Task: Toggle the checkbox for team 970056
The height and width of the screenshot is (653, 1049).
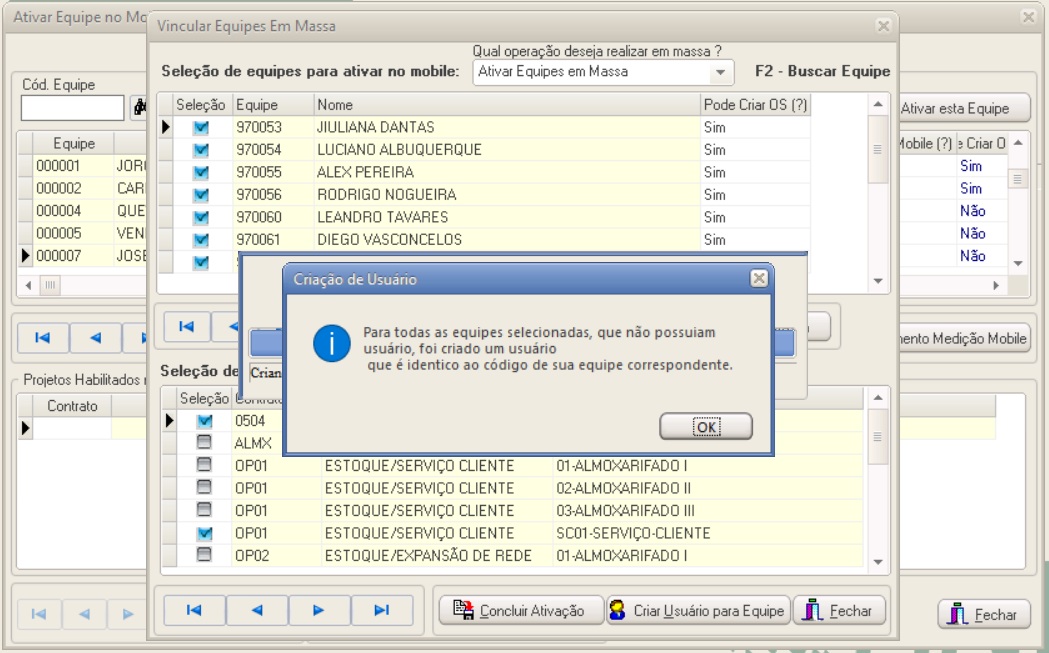Action: 202,195
